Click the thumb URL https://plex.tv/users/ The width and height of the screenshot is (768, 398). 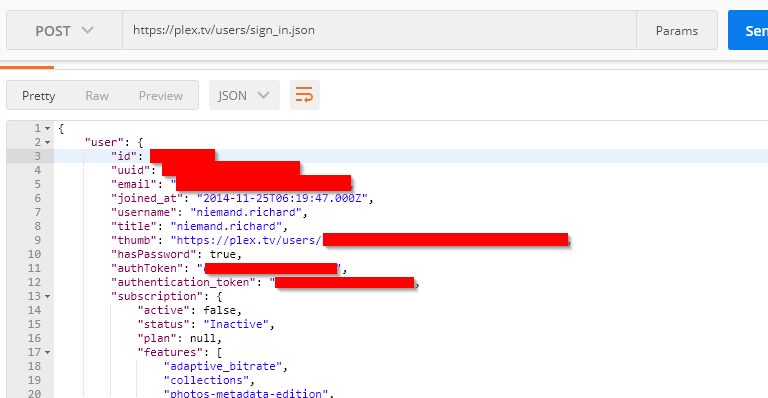246,240
